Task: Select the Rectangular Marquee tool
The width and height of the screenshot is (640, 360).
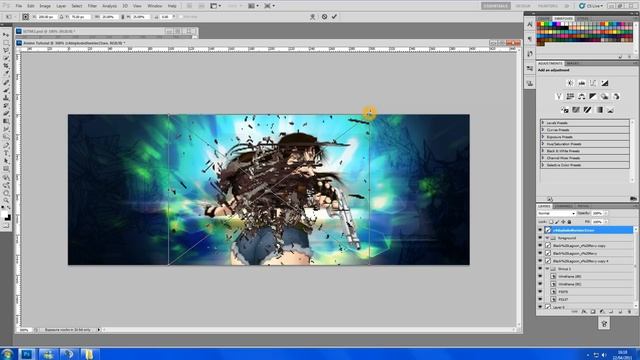Action: point(6,42)
